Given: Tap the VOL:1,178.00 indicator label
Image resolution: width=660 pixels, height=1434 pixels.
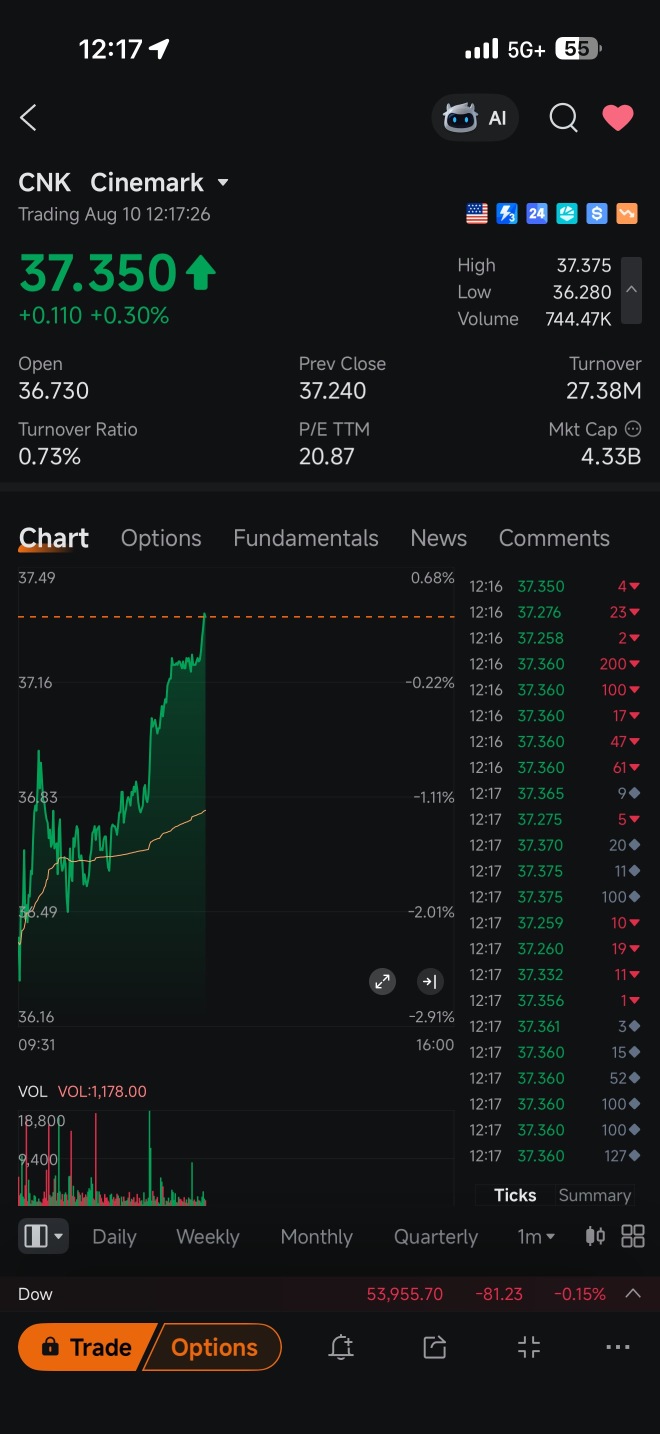Looking at the screenshot, I should 102,1091.
